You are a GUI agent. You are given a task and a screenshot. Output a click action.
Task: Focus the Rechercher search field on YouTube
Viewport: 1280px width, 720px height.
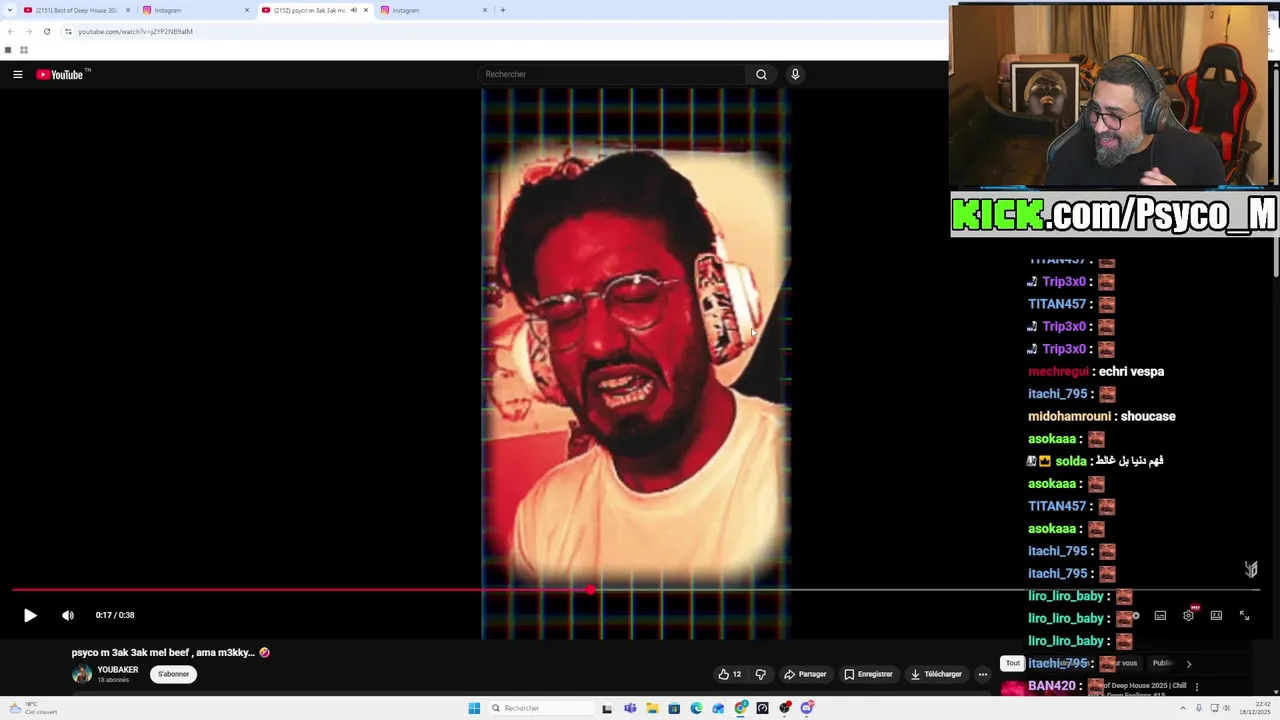tap(612, 74)
